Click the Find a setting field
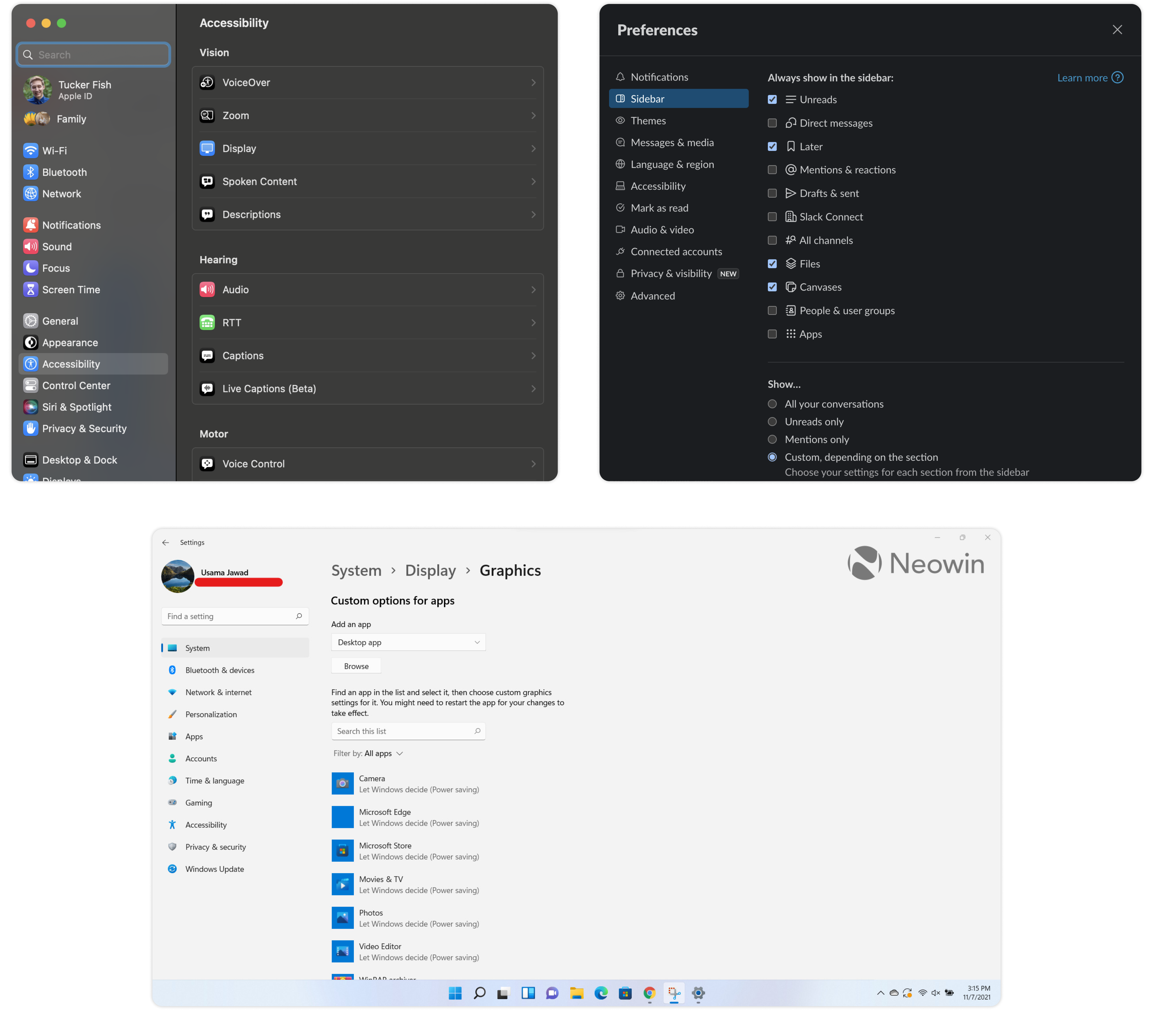This screenshot has width=1153, height=1036. coord(235,616)
